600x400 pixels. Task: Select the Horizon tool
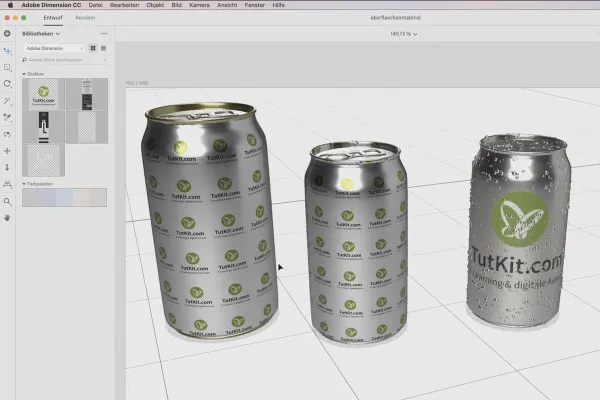pos(7,184)
